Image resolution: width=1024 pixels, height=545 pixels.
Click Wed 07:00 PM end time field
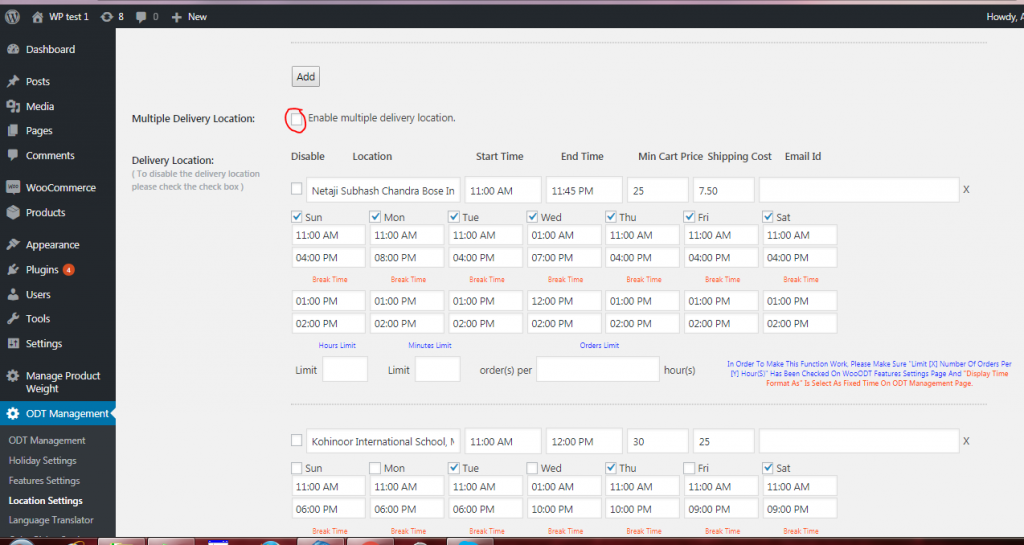pyautogui.click(x=564, y=258)
